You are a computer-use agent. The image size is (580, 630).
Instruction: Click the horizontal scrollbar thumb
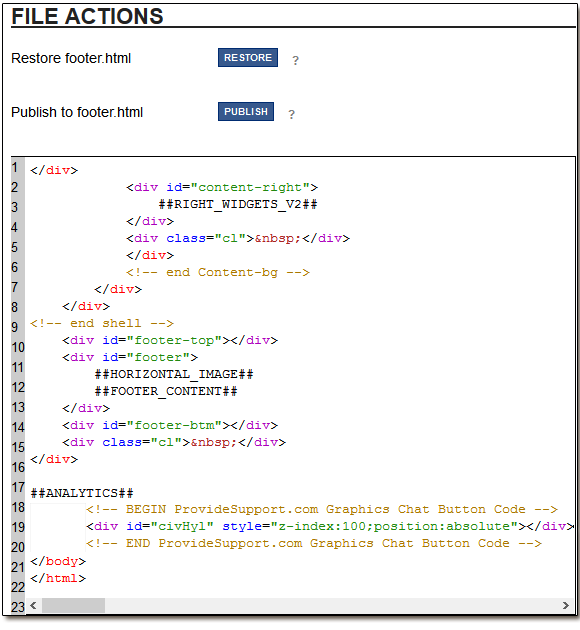74,605
